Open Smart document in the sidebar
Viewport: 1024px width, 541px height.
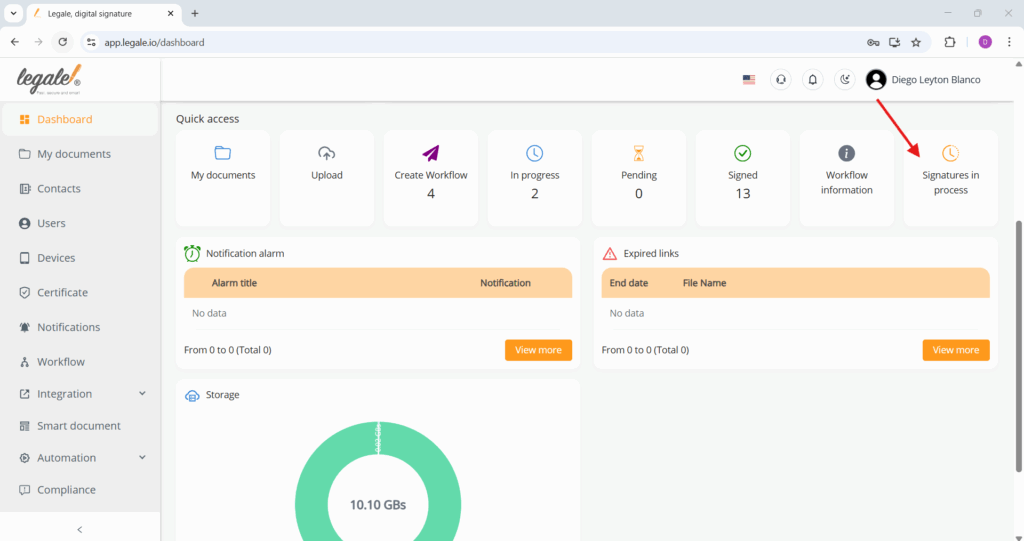coord(80,425)
